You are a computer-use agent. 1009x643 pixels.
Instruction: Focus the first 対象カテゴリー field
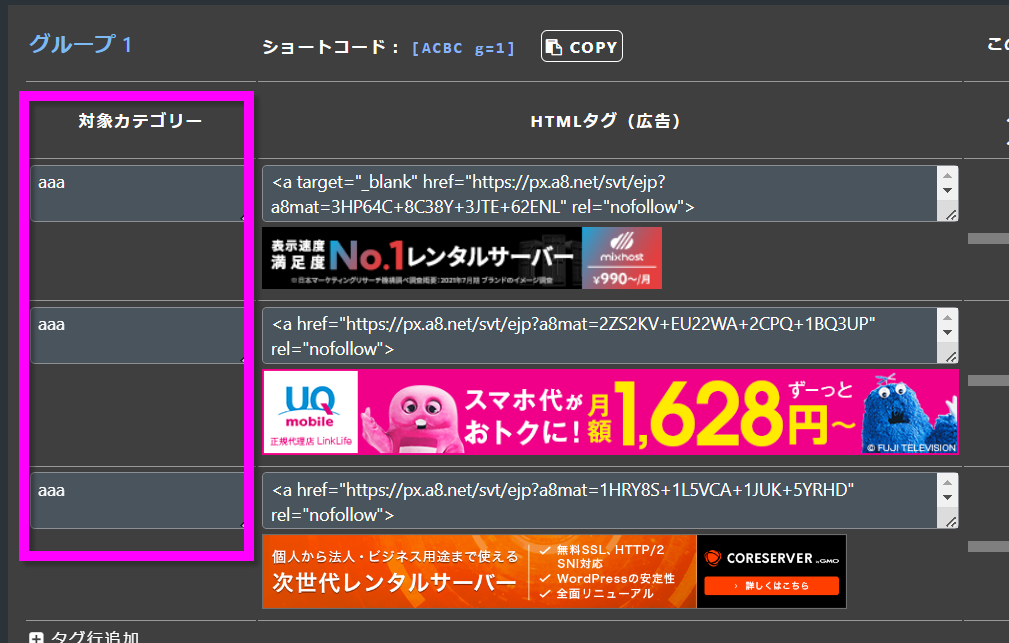[x=135, y=193]
